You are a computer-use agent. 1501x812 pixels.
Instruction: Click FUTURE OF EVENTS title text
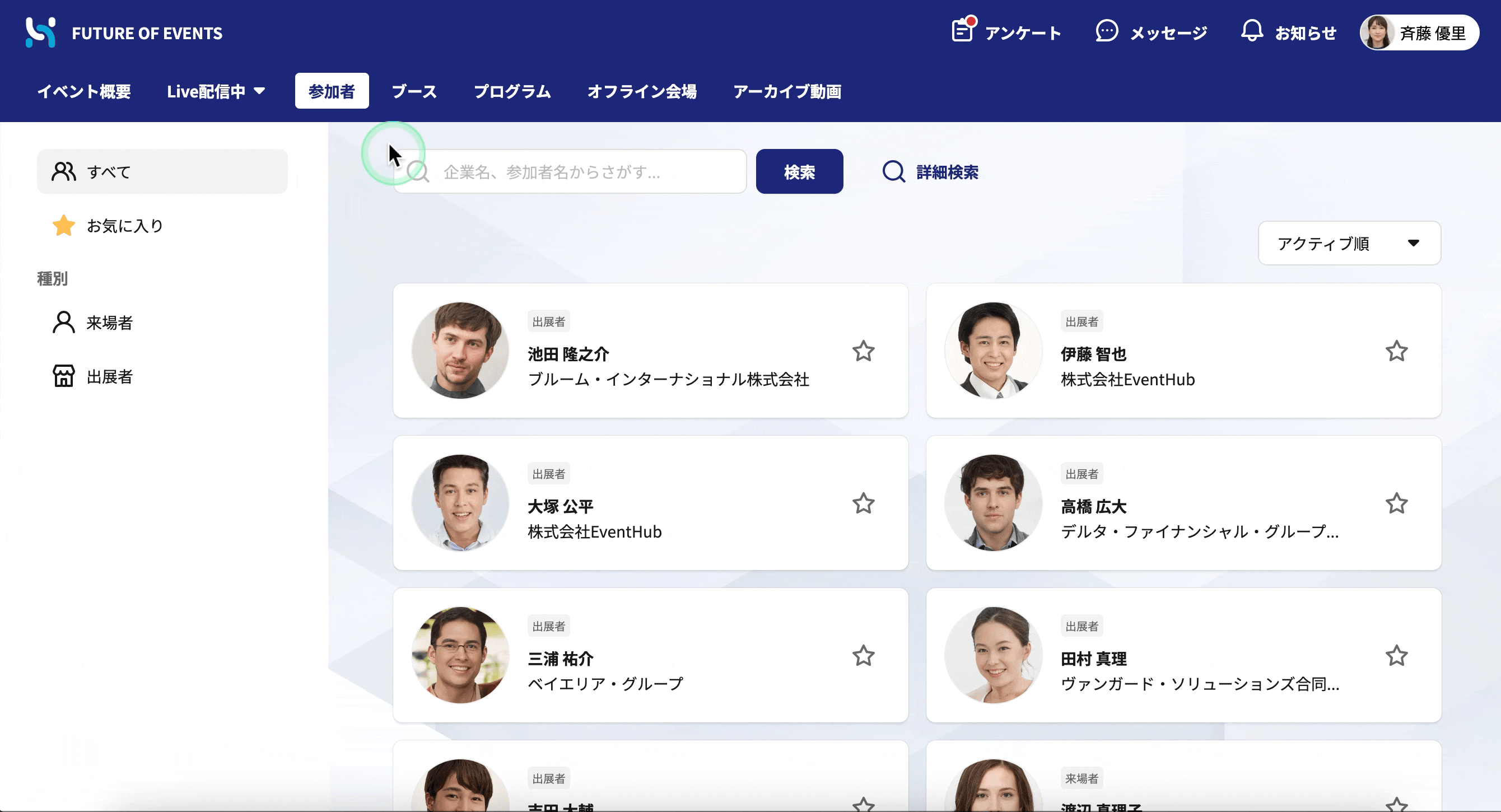pos(147,33)
